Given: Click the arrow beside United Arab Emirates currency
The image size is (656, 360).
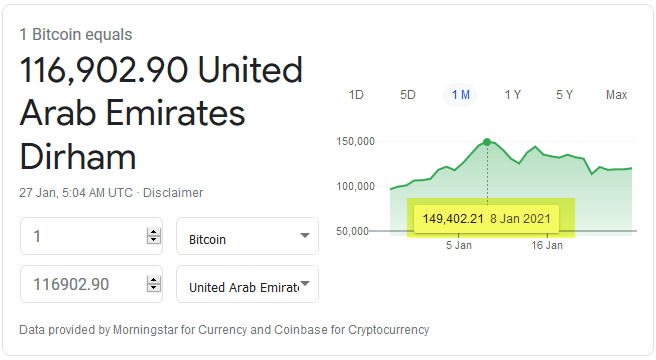Looking at the screenshot, I should click(x=305, y=283).
